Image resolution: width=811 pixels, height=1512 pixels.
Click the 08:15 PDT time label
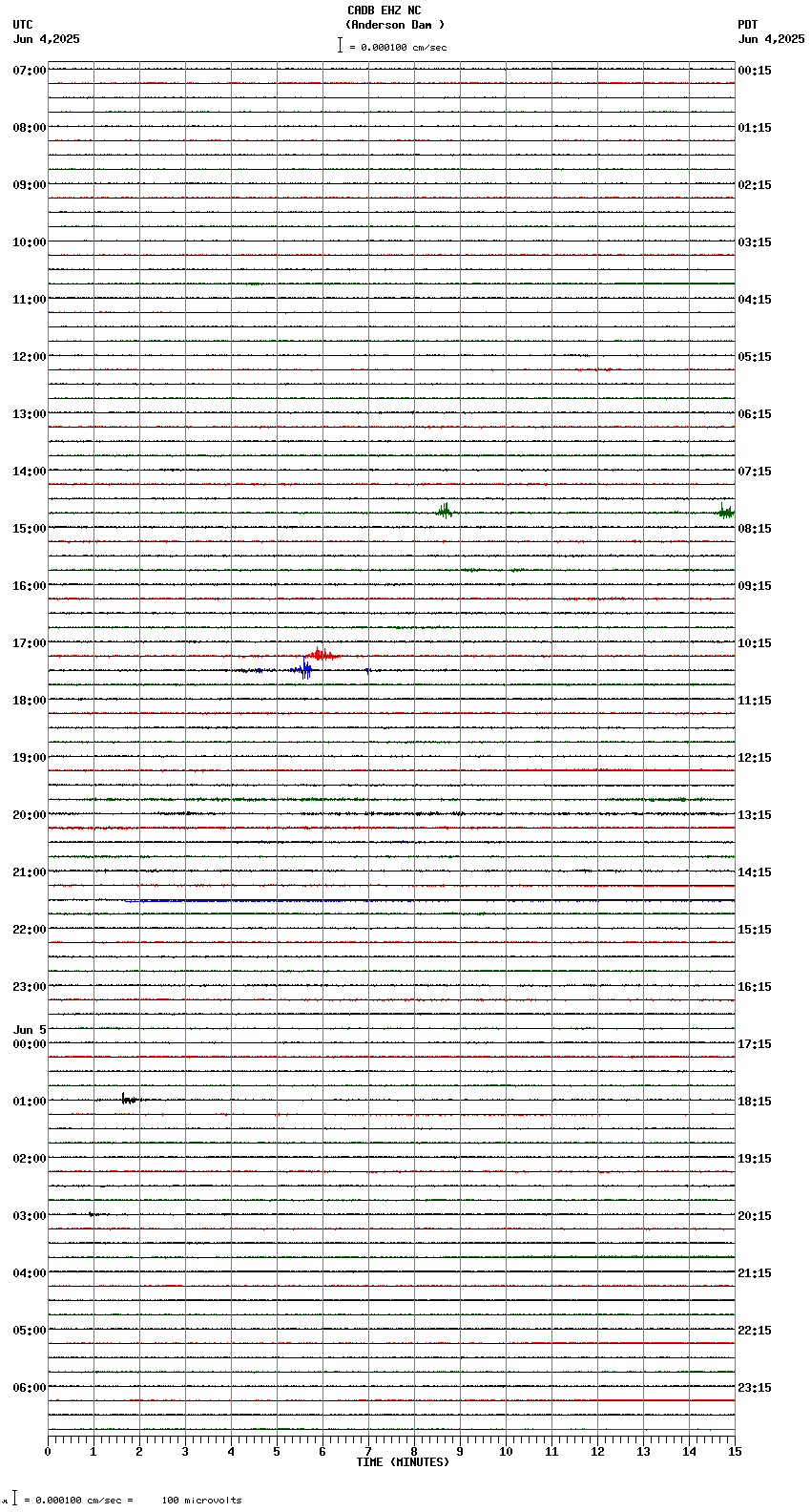755,529
